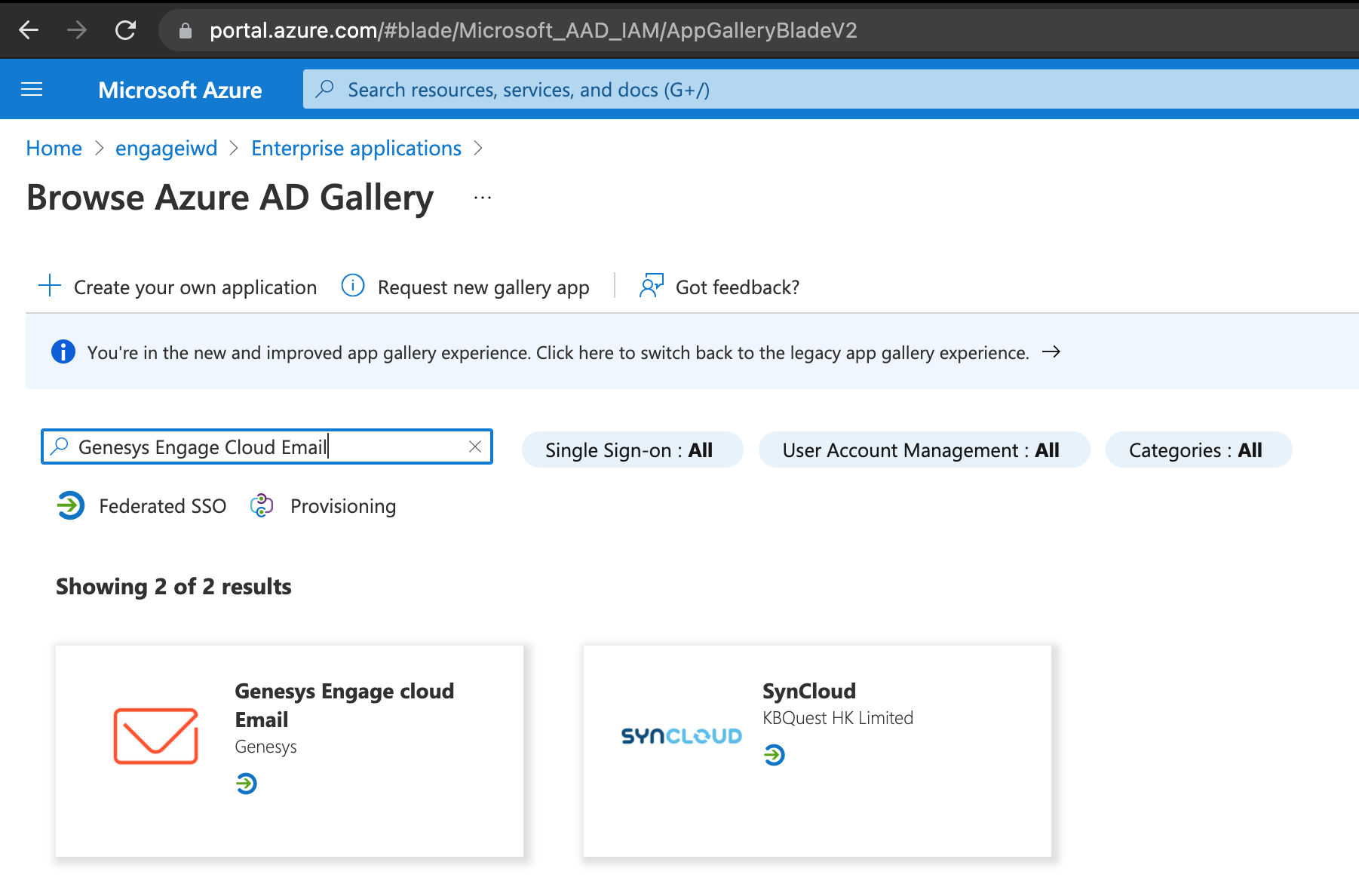Switch back to the legacy app gallery experience
Screen dimensions: 1359x896
point(558,353)
